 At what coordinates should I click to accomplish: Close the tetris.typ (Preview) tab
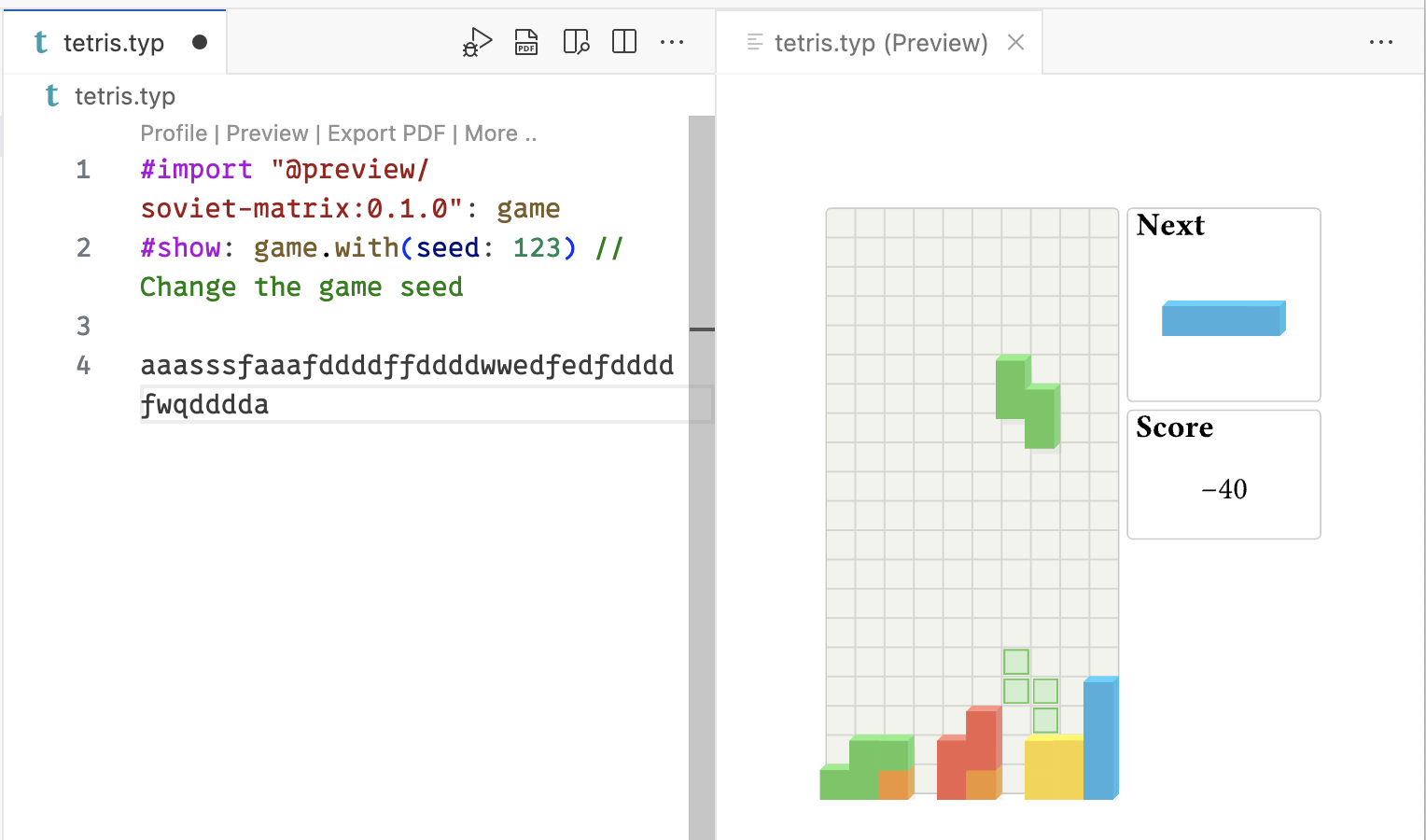(x=1016, y=42)
